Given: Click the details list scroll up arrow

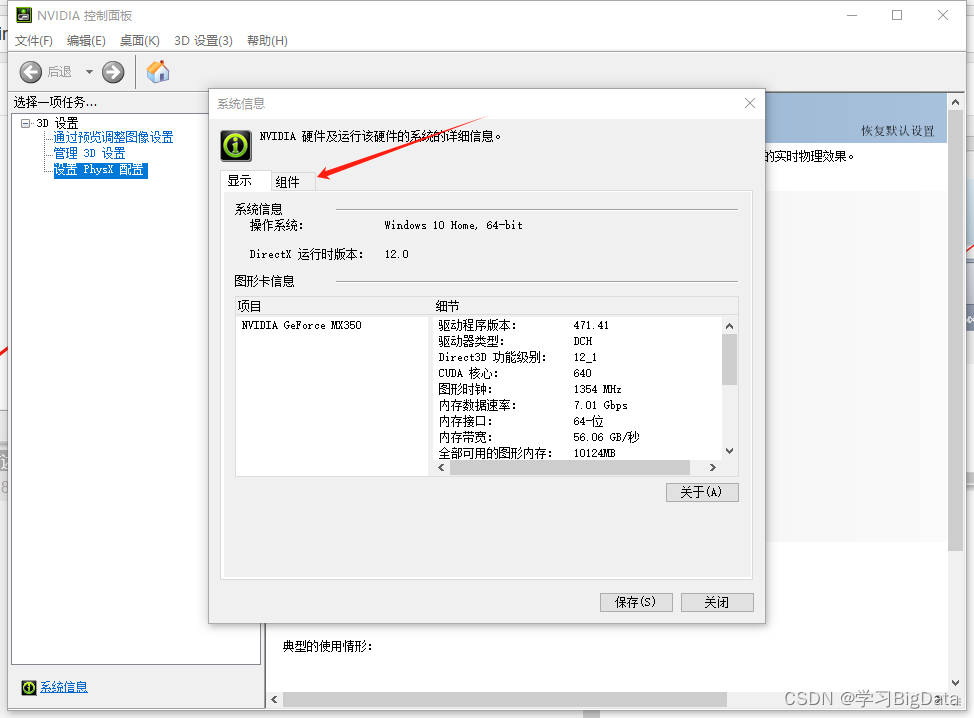Looking at the screenshot, I should [x=729, y=326].
